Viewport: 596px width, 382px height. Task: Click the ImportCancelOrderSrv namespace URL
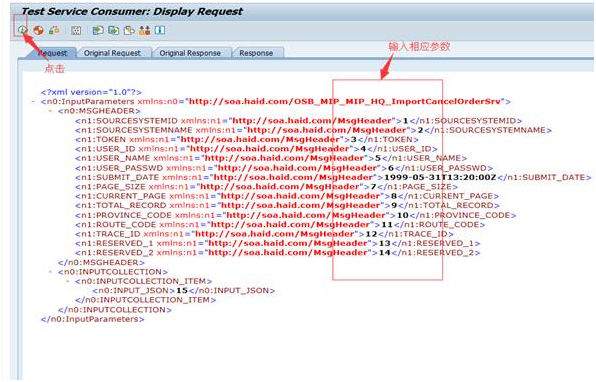coord(345,101)
